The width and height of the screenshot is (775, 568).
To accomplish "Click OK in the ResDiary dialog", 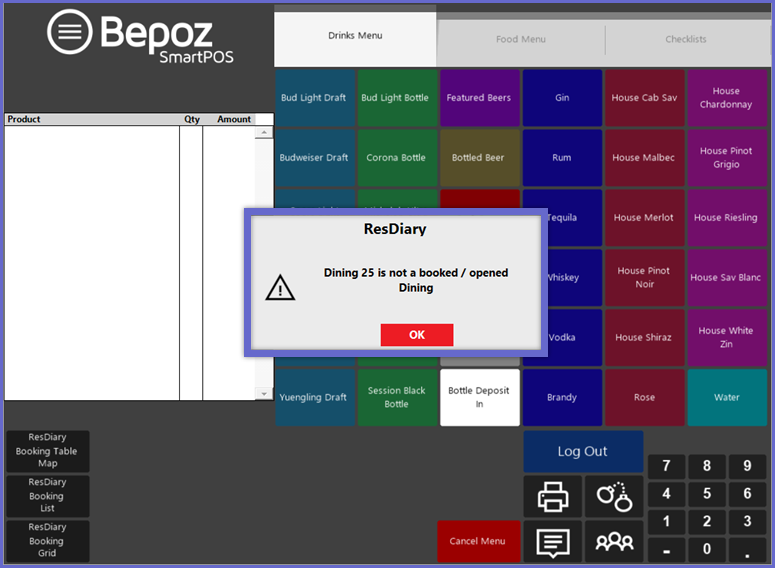I will 417,335.
